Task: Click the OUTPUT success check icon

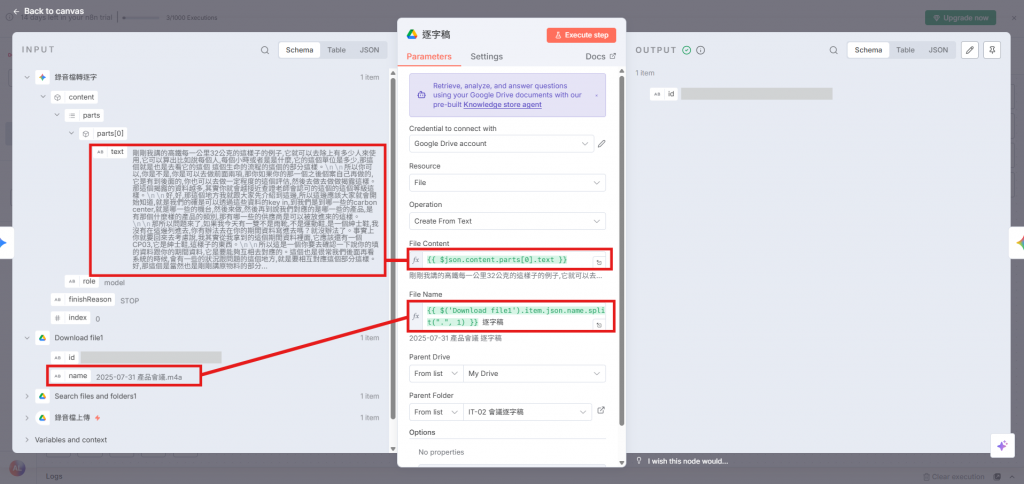Action: pyautogui.click(x=686, y=50)
